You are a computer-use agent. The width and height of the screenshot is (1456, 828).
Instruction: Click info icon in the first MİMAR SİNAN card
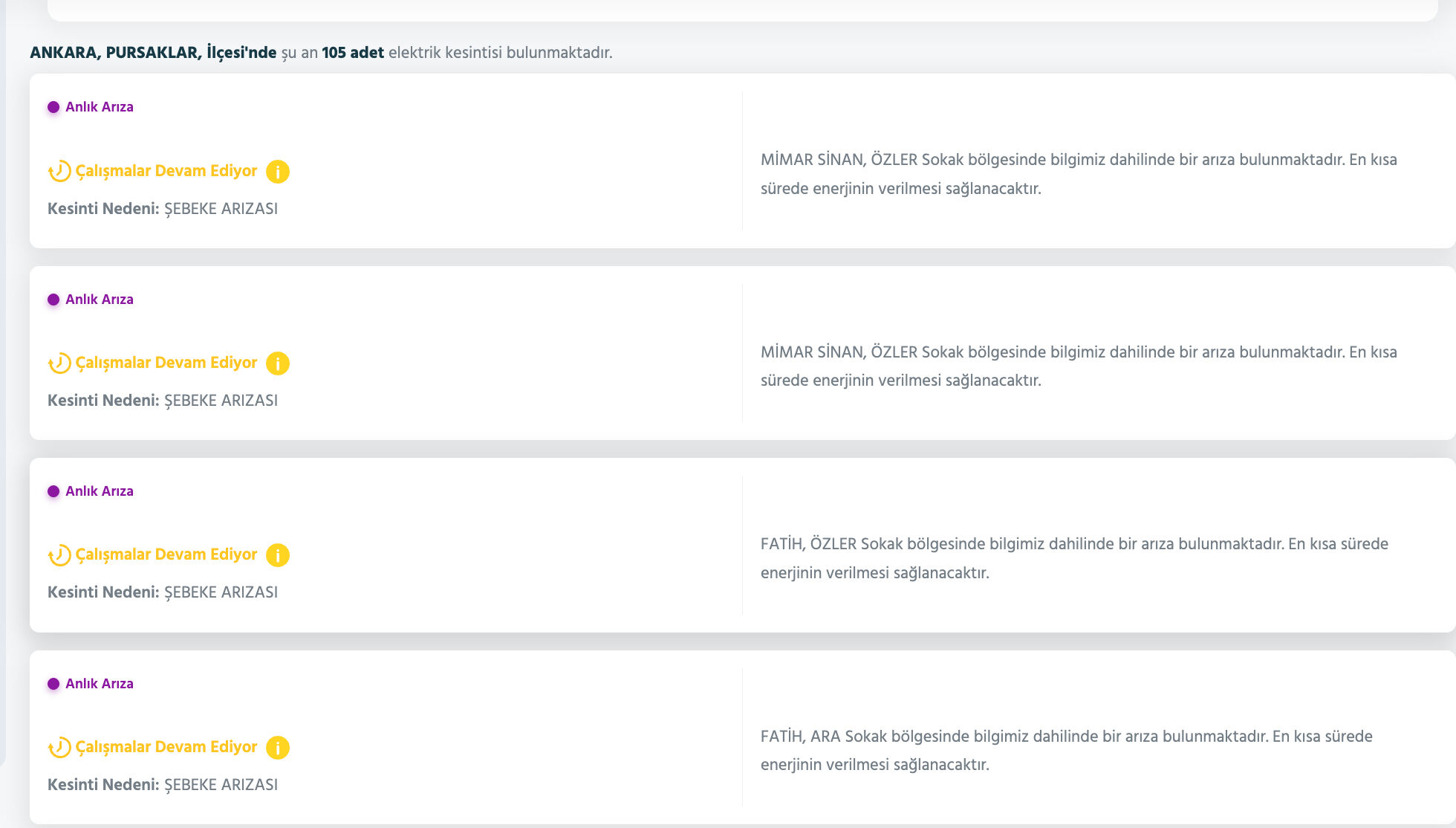278,172
